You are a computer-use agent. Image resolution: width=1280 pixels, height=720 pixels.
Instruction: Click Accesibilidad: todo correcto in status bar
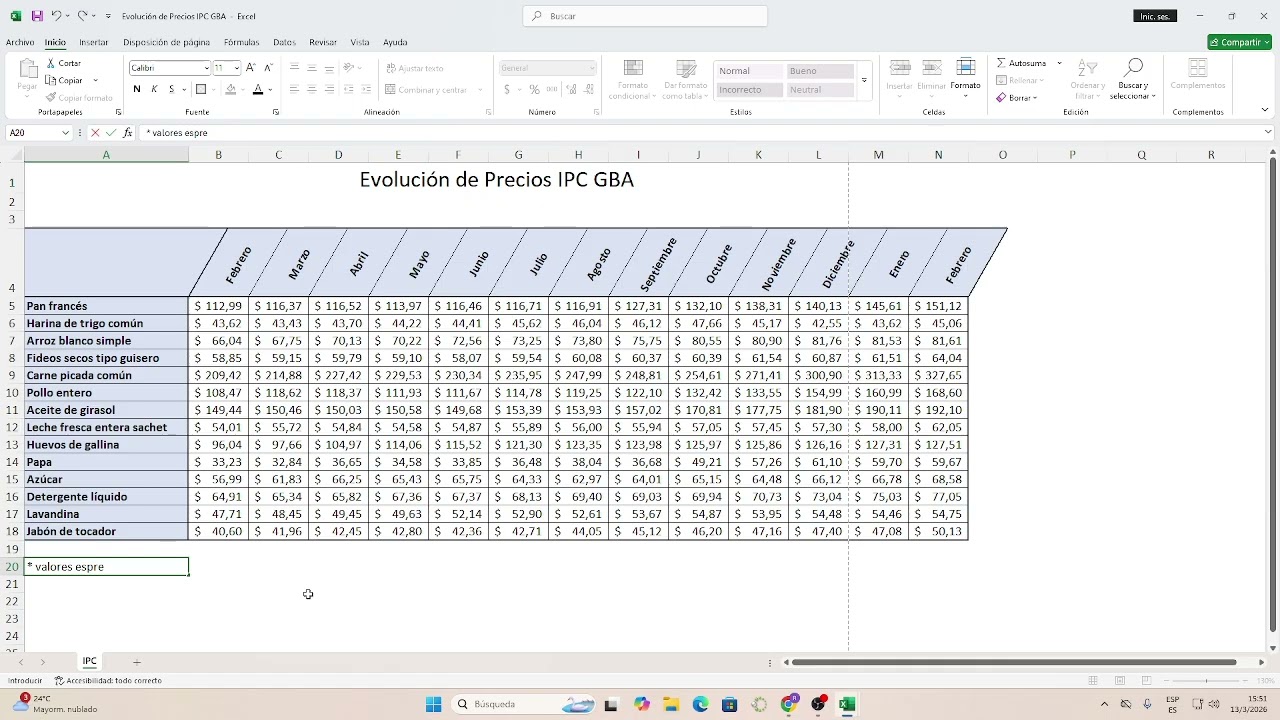coord(108,680)
